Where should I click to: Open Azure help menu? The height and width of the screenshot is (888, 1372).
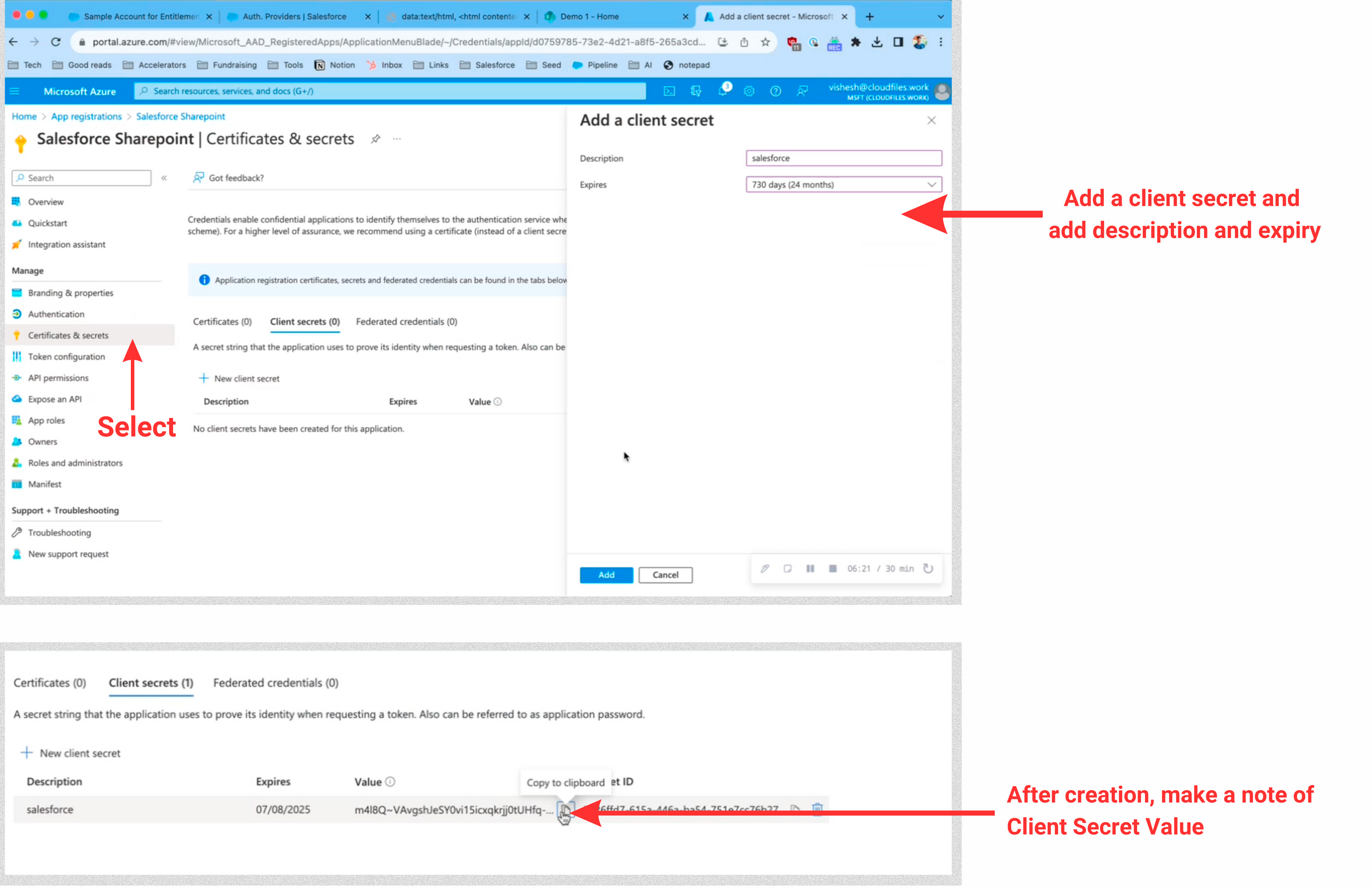tap(775, 90)
